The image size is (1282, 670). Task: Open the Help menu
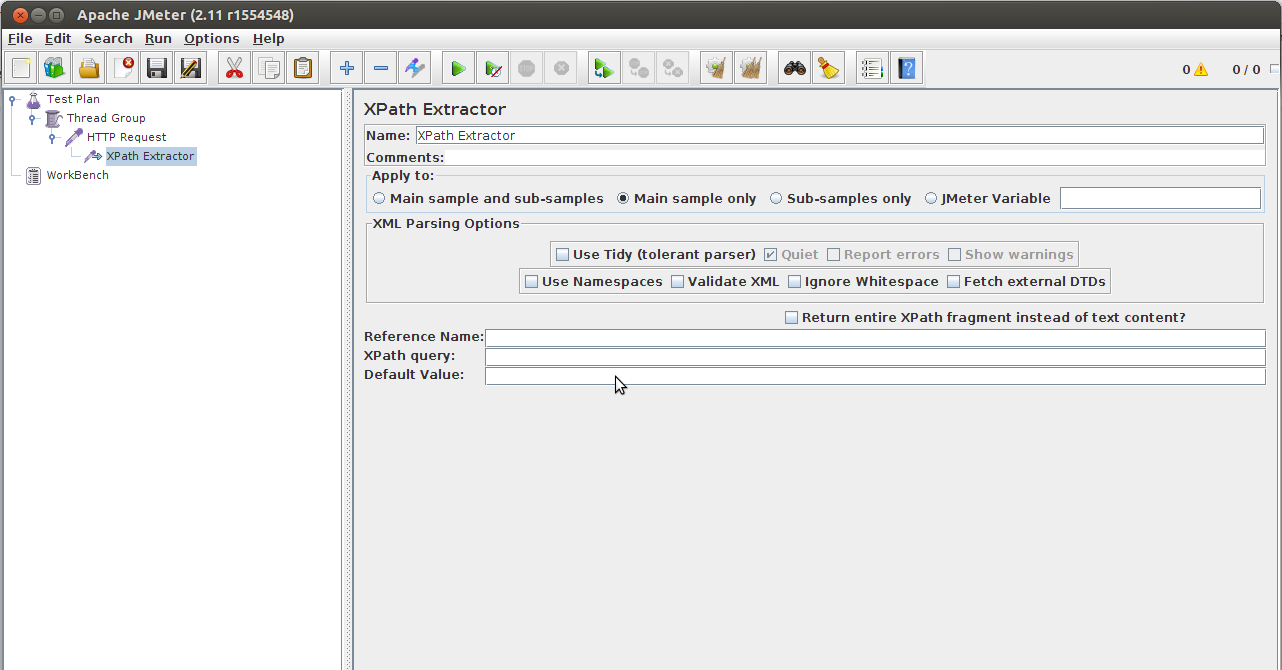coord(268,38)
